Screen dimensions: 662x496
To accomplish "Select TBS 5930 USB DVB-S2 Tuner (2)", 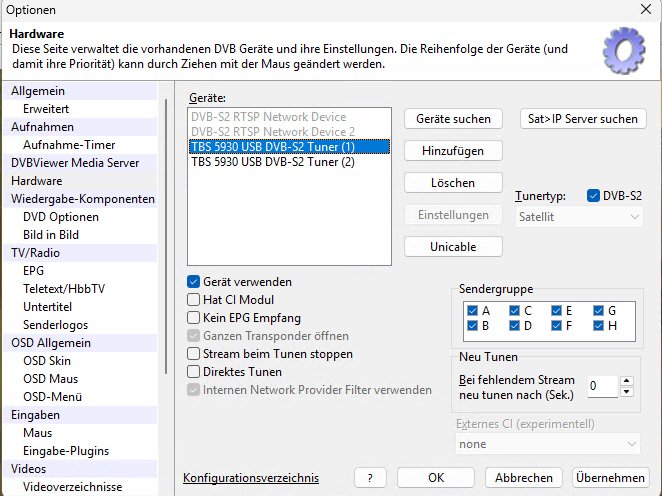I will click(272, 162).
